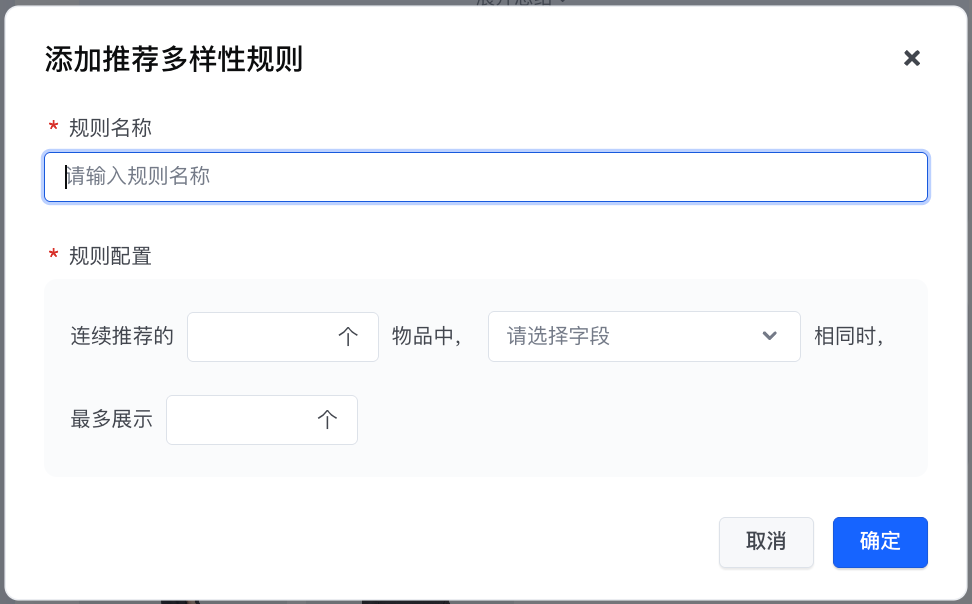Click the 最多展示 text label

(x=112, y=420)
